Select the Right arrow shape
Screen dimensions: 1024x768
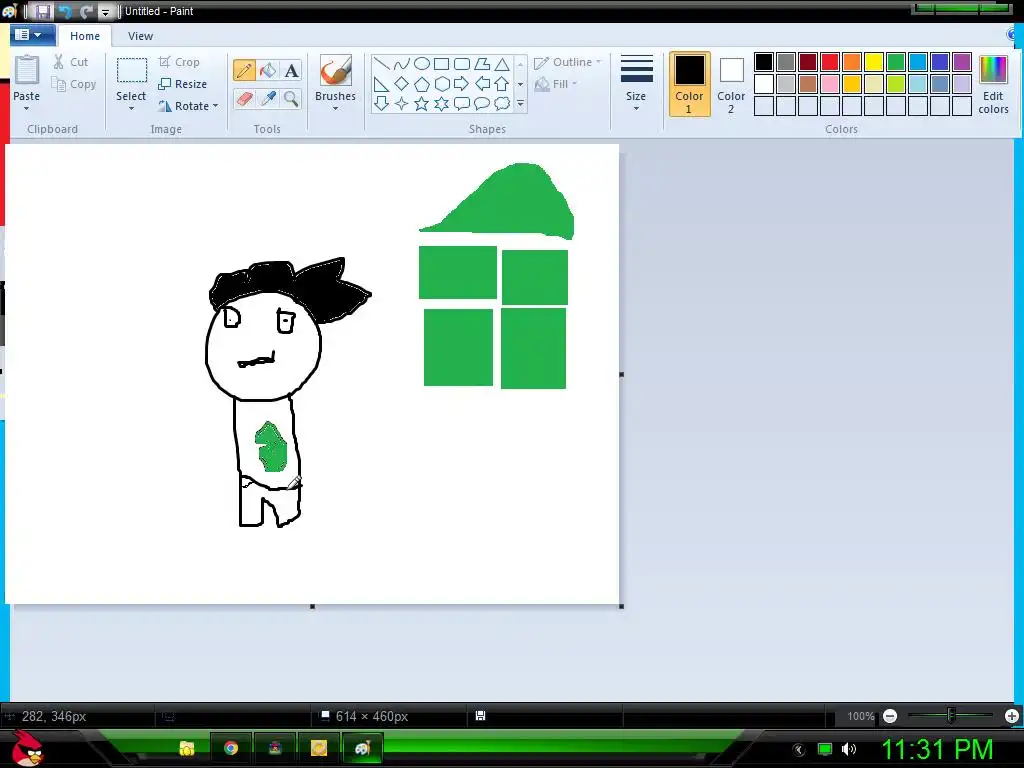pyautogui.click(x=462, y=84)
